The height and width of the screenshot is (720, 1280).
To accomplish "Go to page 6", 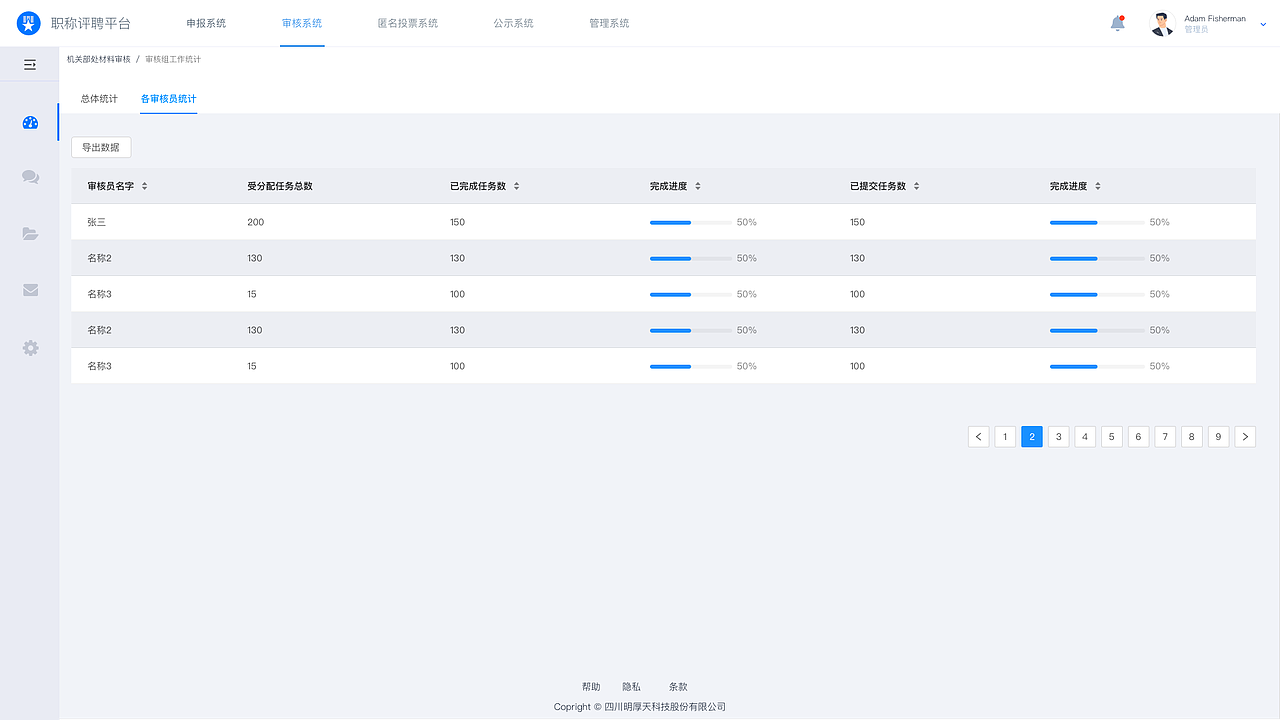I will 1139,436.
